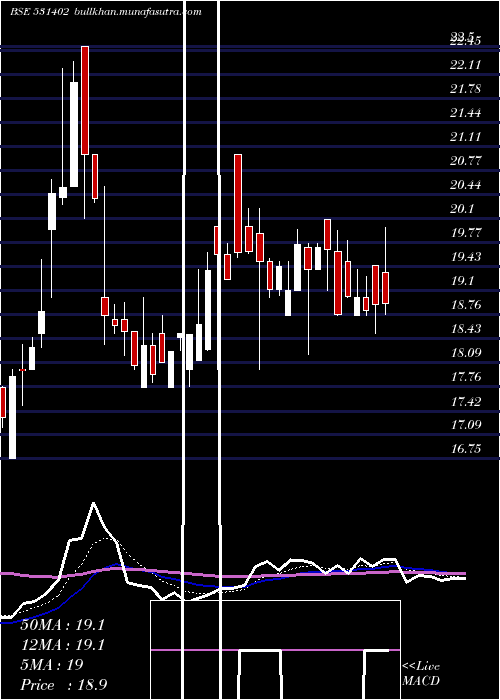The height and width of the screenshot is (700, 500).
Task: Click the 50MA : 19.1 label
Action: (x=62, y=624)
